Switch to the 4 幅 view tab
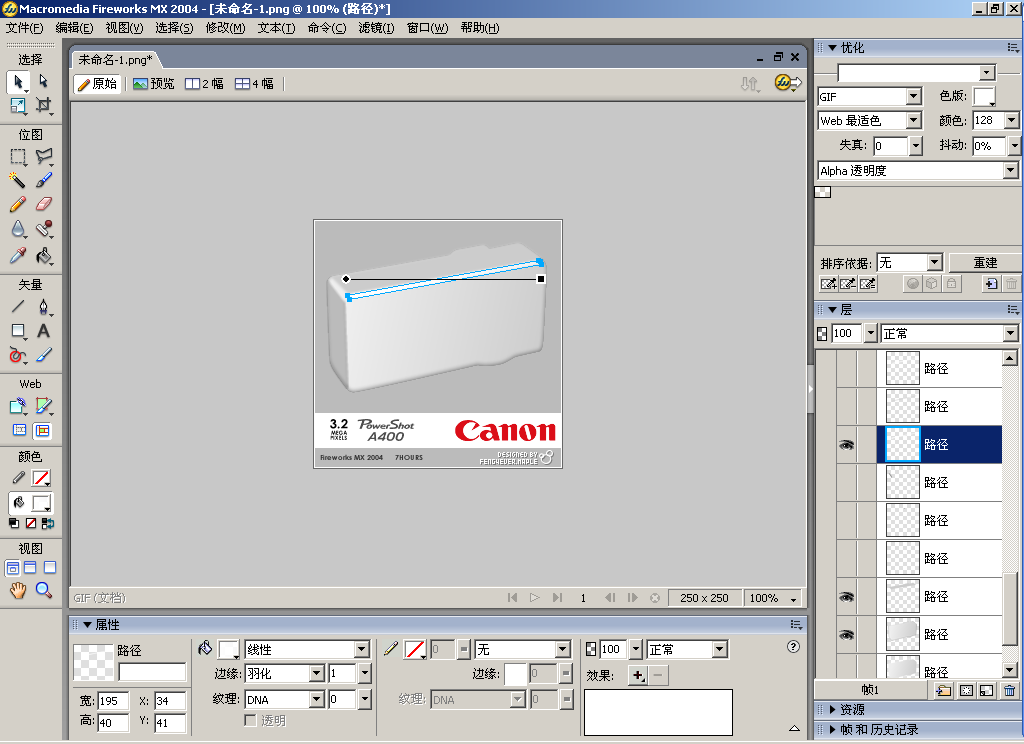Image resolution: width=1024 pixels, height=744 pixels. pyautogui.click(x=255, y=84)
